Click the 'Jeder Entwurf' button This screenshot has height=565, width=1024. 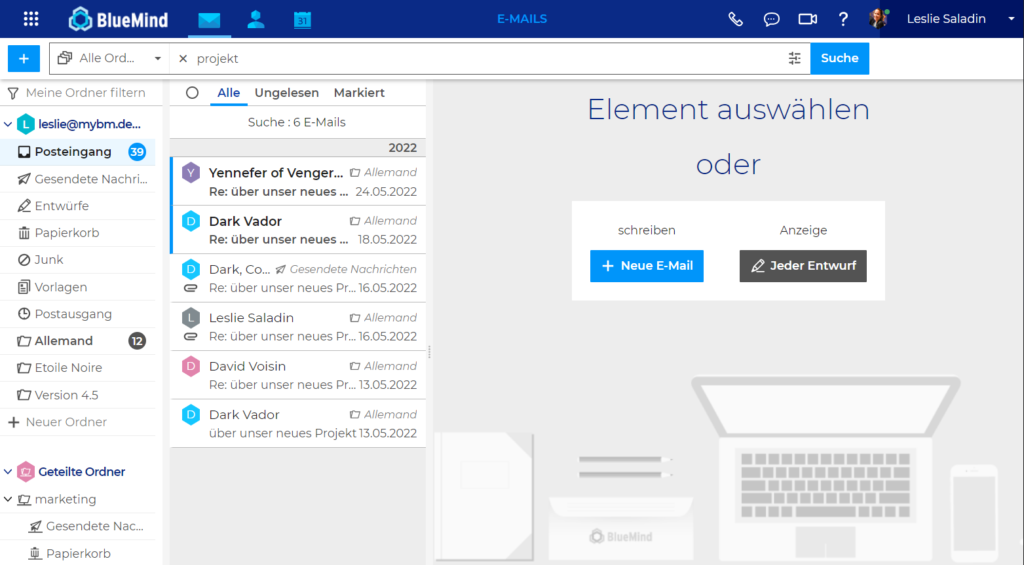tap(803, 266)
